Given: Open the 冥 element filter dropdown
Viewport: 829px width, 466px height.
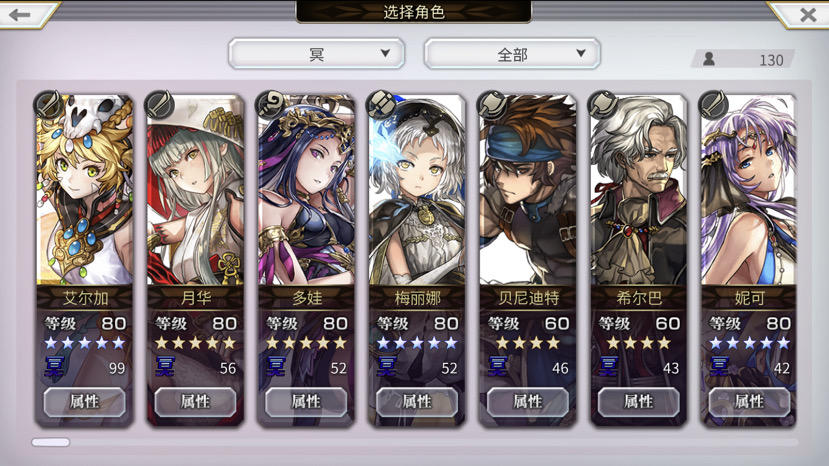Looking at the screenshot, I should click(x=317, y=54).
